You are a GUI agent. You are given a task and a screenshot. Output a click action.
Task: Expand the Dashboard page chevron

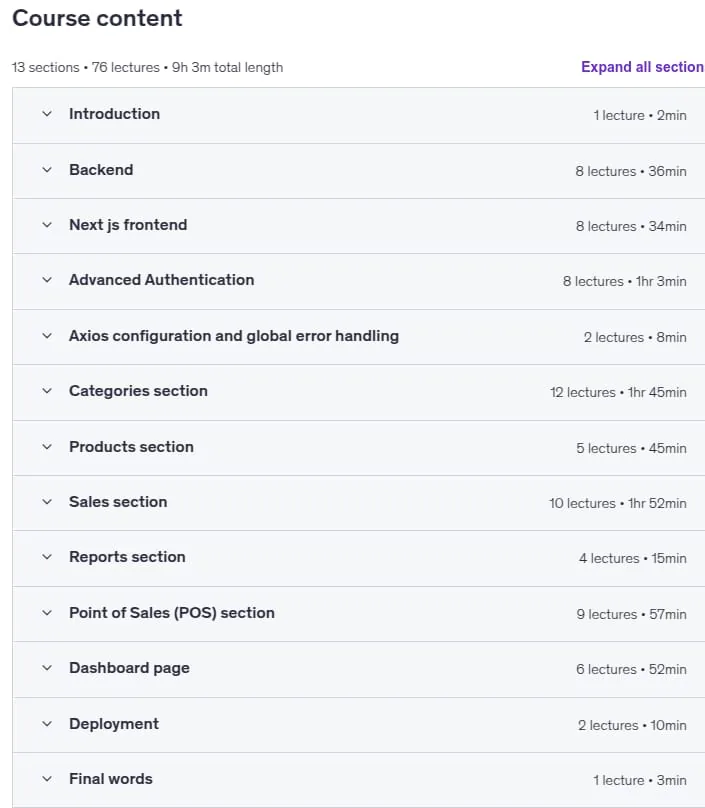47,668
